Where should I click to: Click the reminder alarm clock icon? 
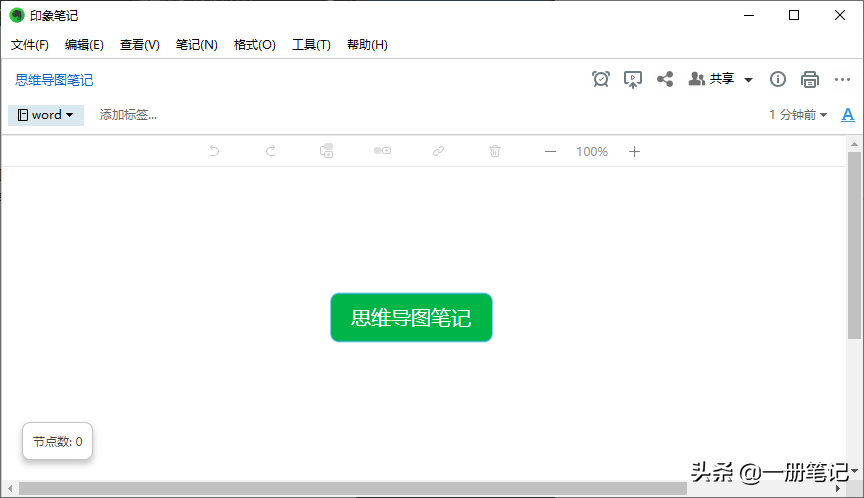pos(601,79)
